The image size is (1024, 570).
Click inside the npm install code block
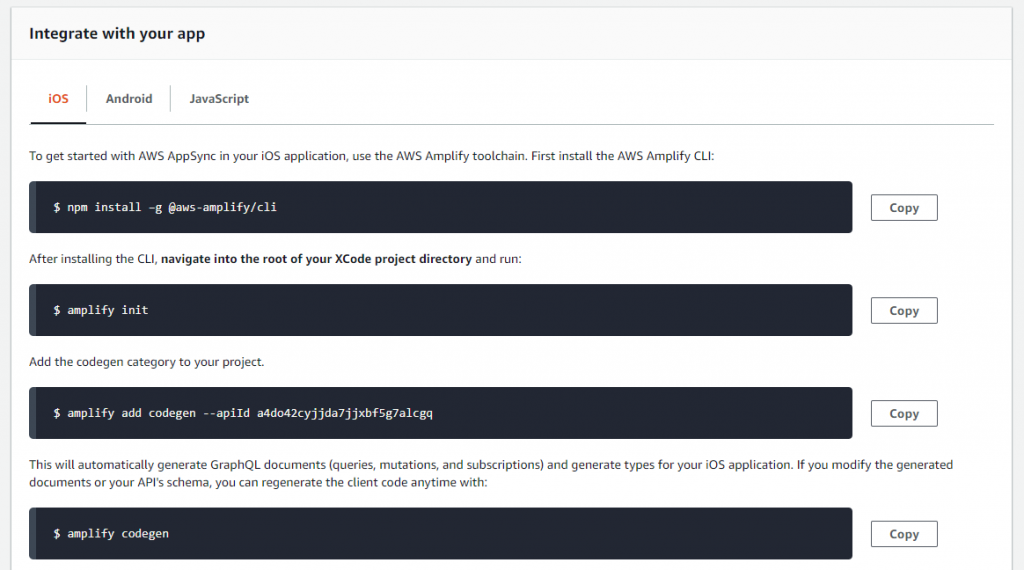441,207
